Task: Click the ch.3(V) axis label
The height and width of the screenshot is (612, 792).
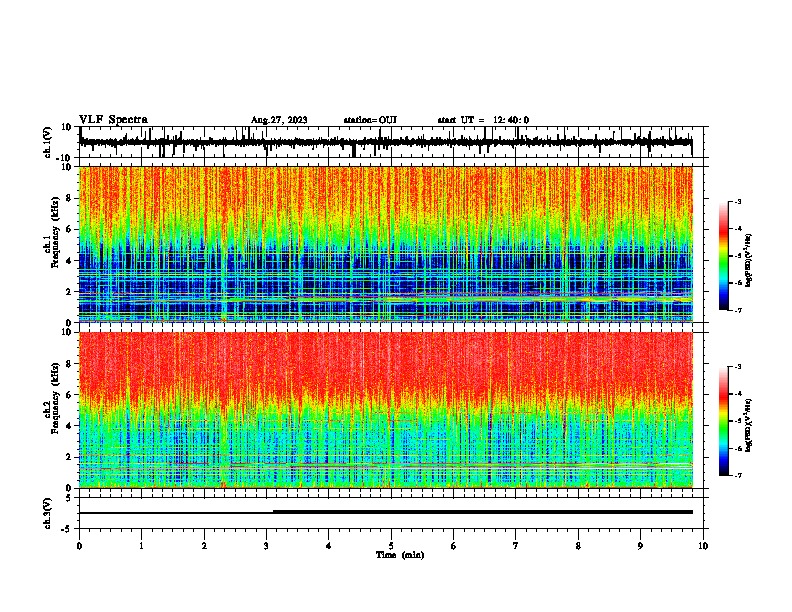Action: [x=48, y=513]
